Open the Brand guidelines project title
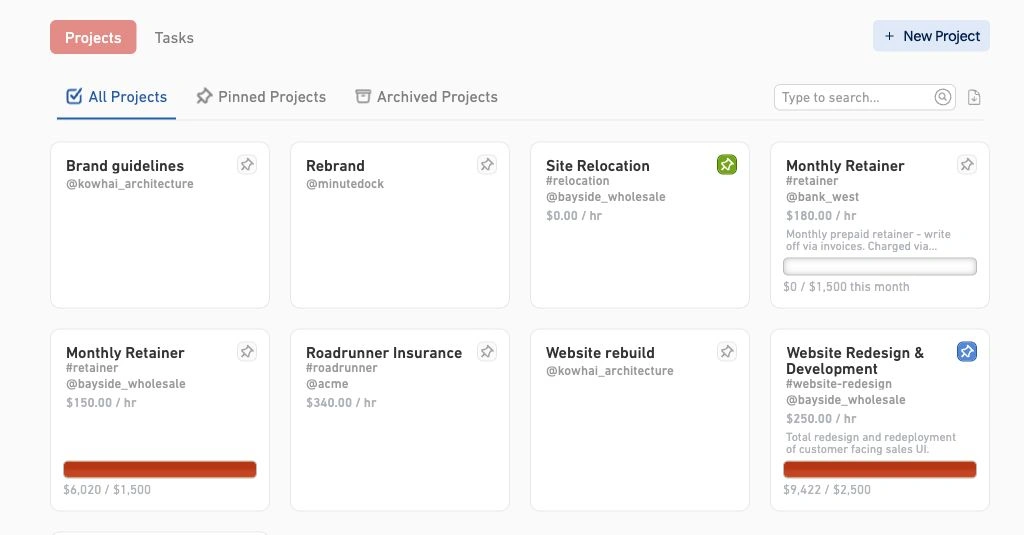 [125, 166]
